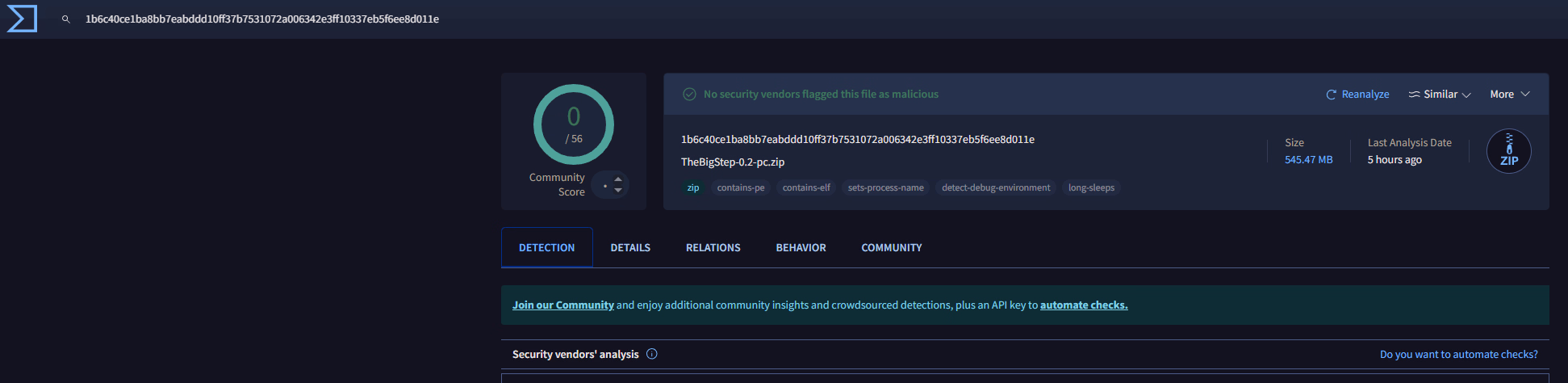Screen dimensions: 1568x383
Task: Click the Reanalyze refresh icon
Action: (x=1332, y=95)
